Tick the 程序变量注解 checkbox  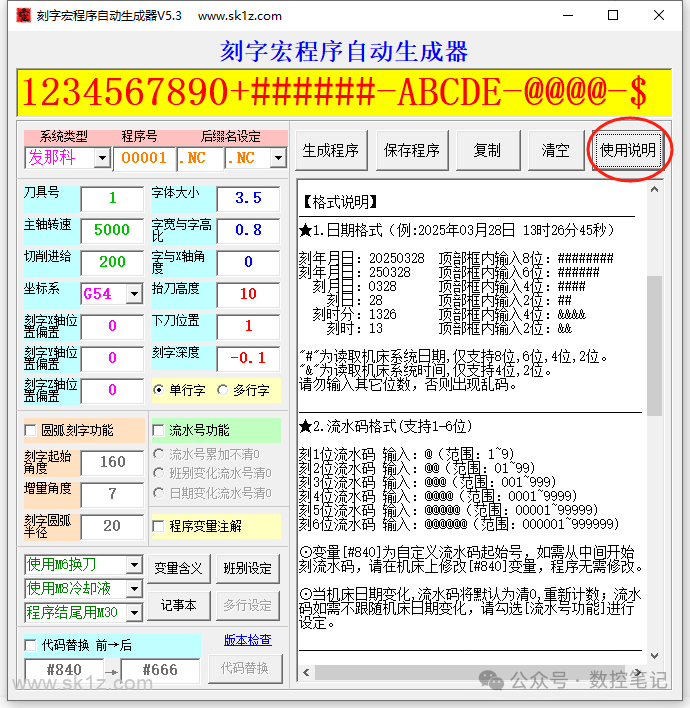pyautogui.click(x=159, y=526)
